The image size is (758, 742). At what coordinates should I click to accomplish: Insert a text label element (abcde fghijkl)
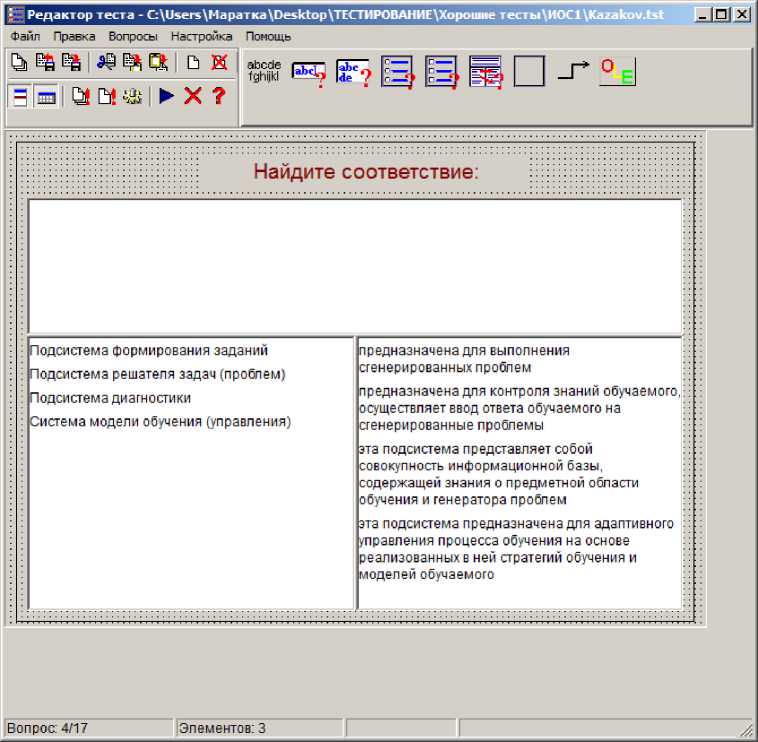(x=264, y=71)
